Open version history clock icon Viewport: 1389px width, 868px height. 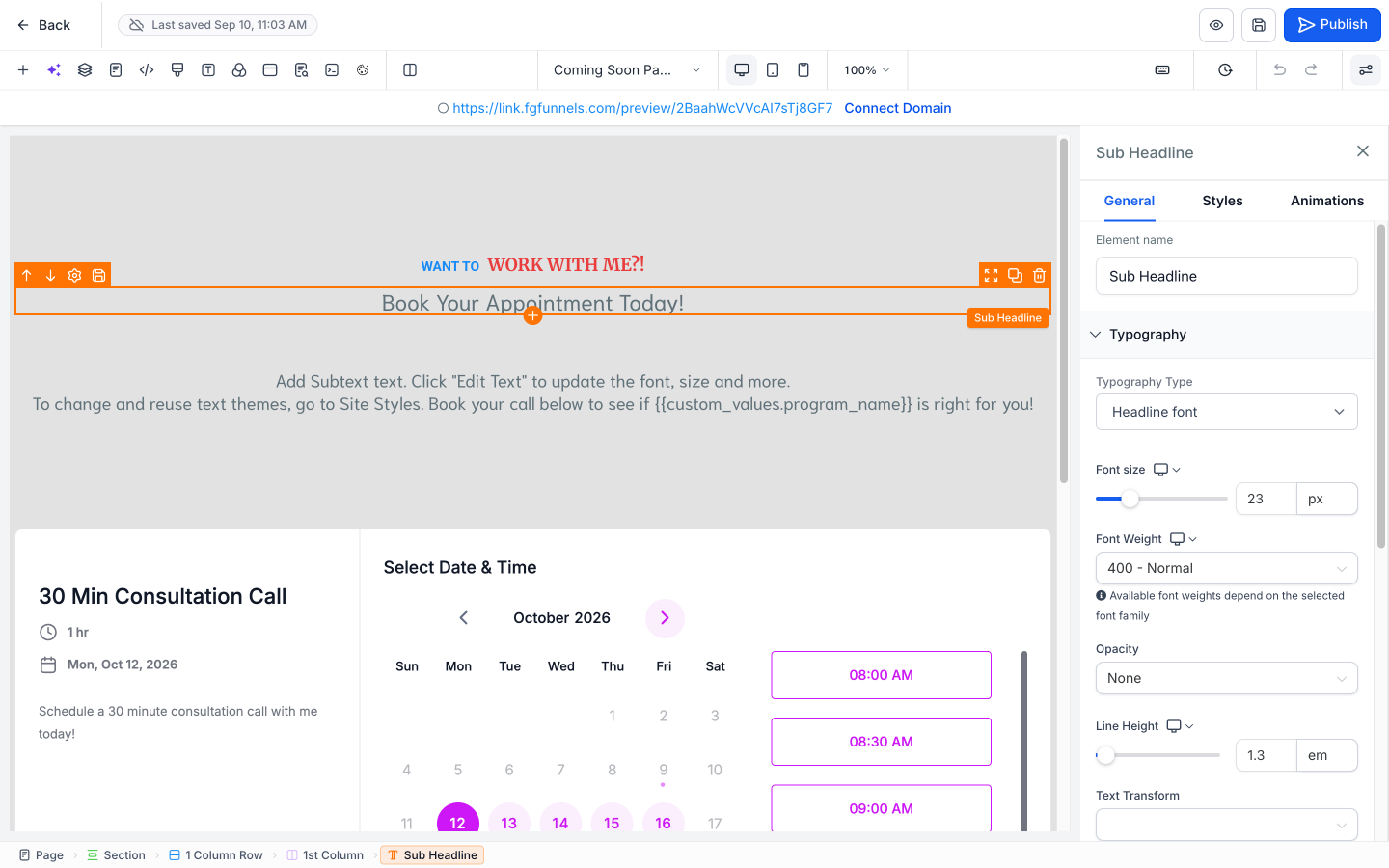(x=1225, y=69)
